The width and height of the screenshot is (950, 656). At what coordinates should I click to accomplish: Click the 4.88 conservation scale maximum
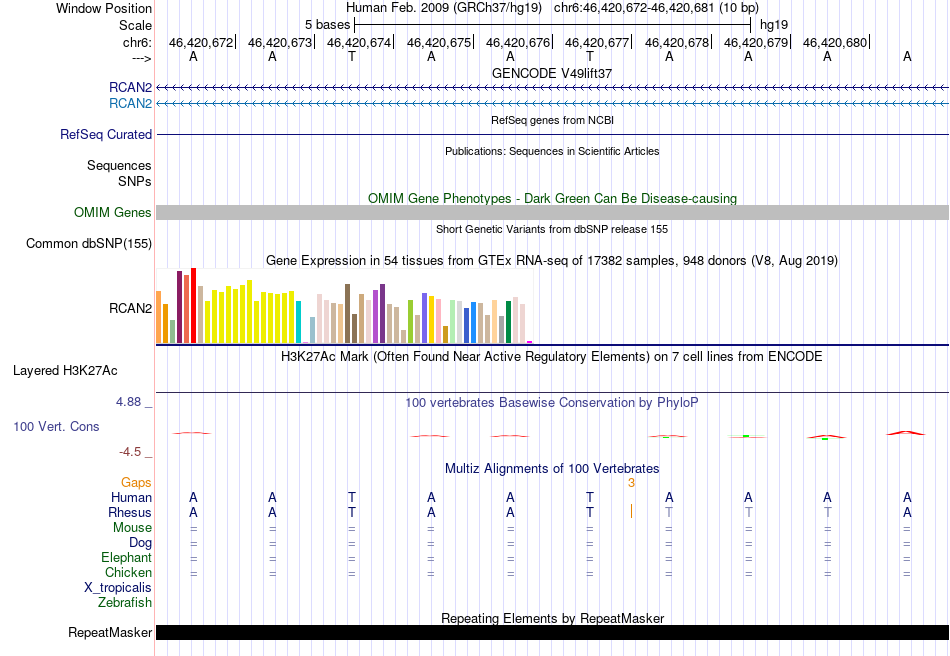(x=128, y=402)
